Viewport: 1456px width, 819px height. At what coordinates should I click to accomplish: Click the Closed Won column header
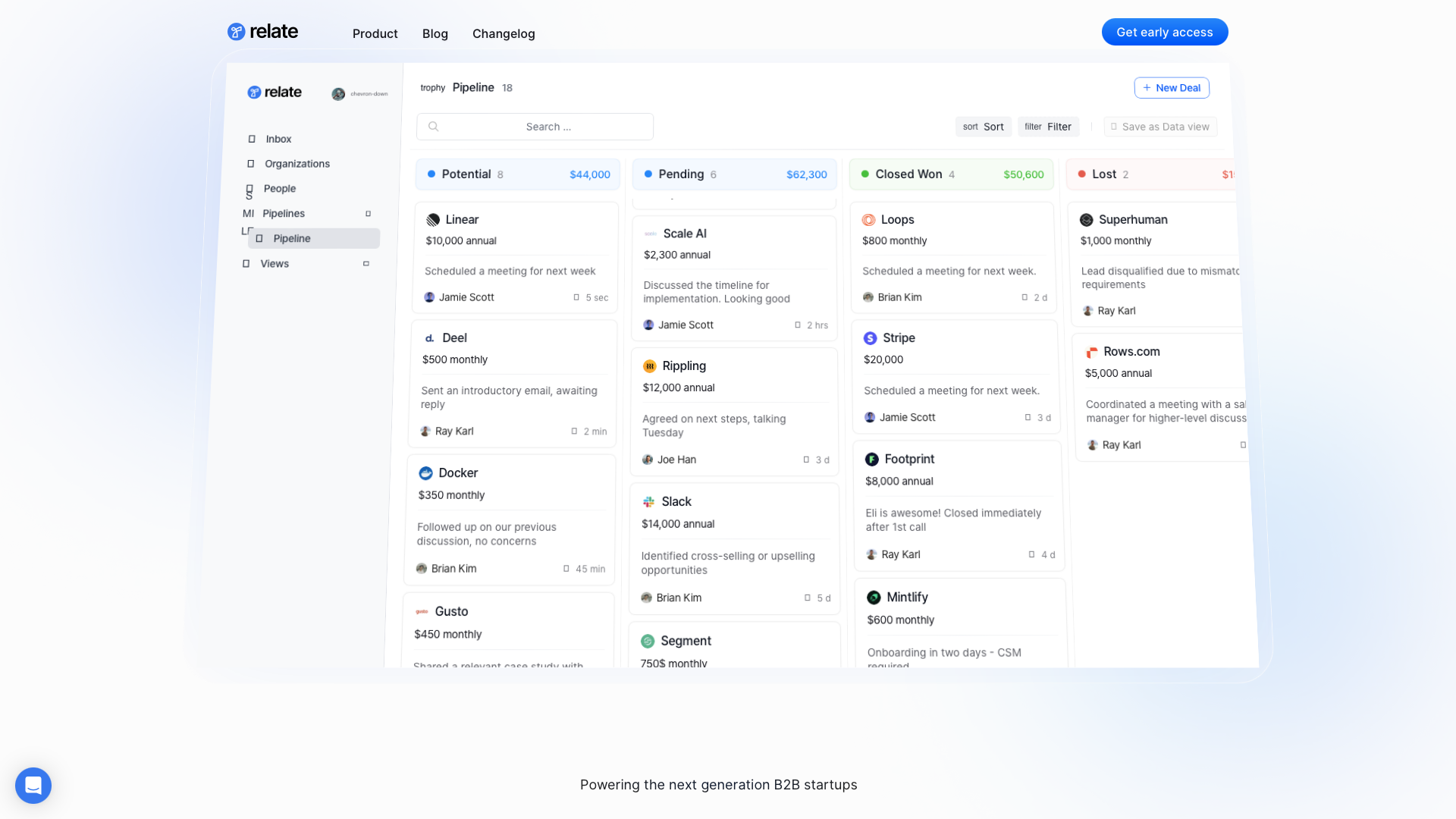point(952,174)
